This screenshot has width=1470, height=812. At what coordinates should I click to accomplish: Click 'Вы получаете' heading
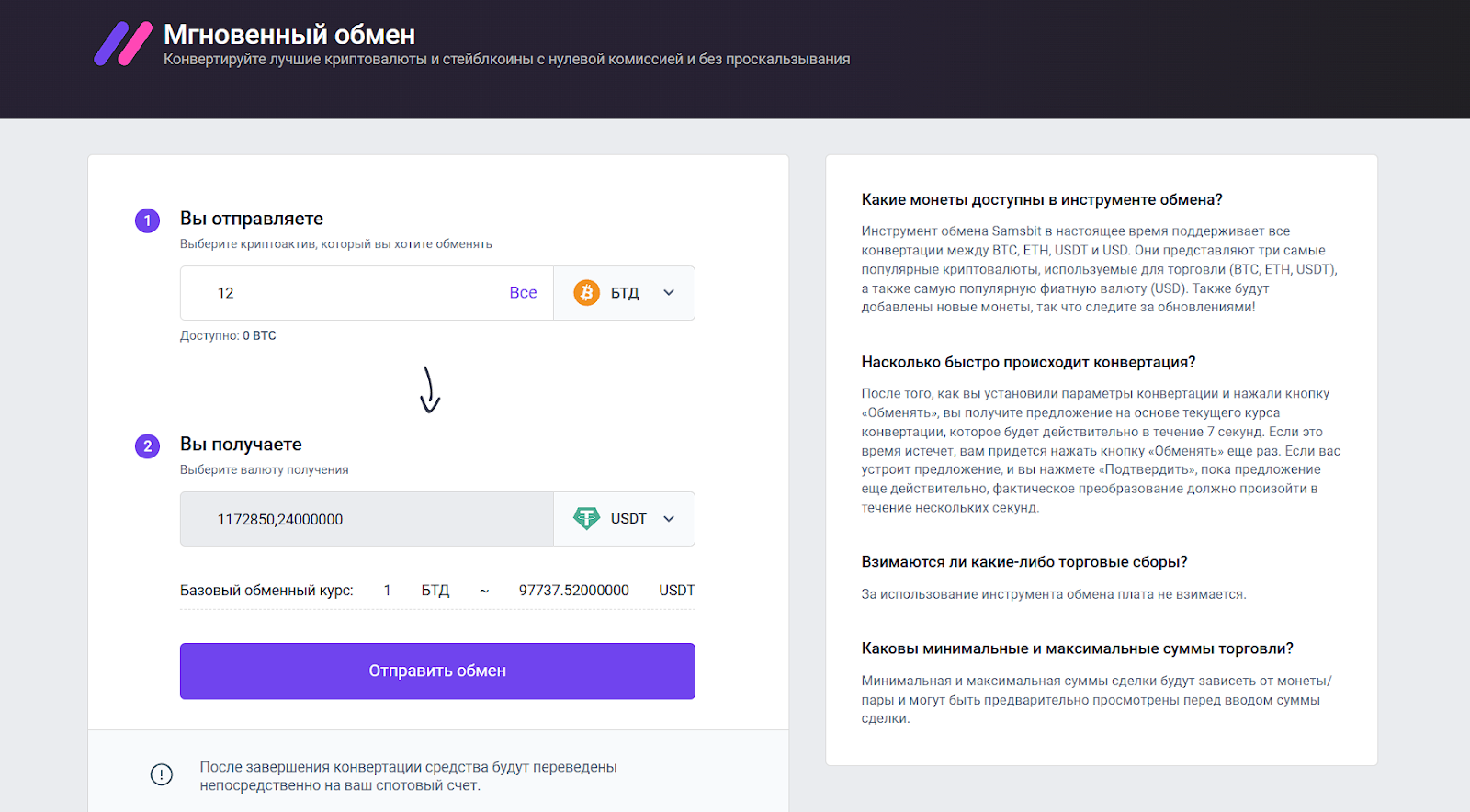tap(241, 444)
